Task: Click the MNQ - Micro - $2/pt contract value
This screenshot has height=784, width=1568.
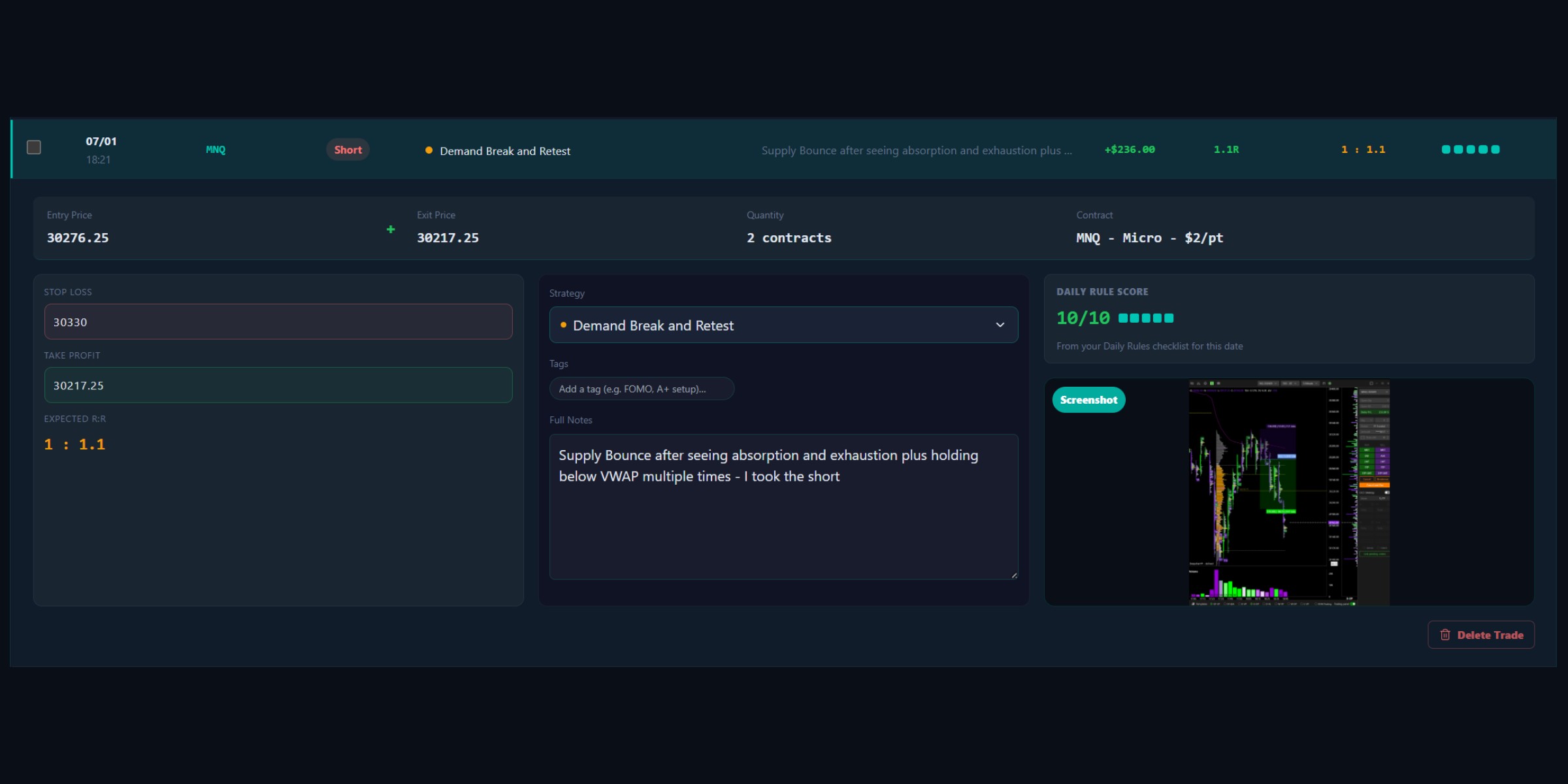Action: point(1150,238)
